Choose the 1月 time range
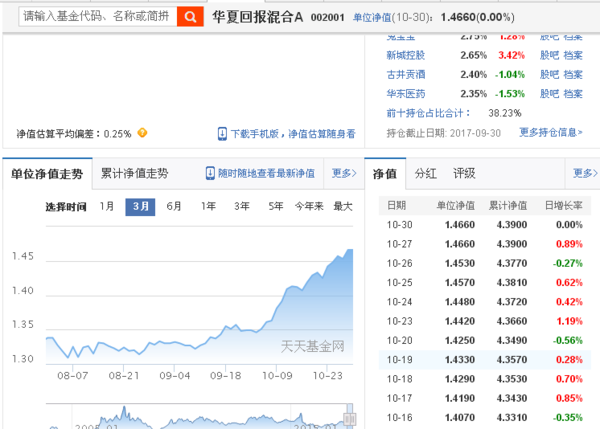 point(107,207)
